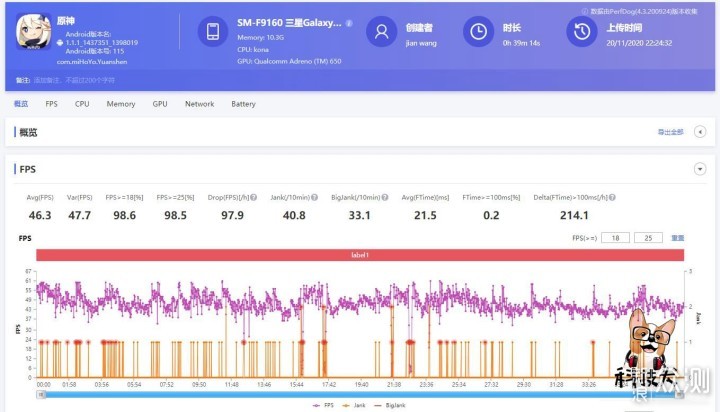Click the Avg(FTime) value 21.5
Image resolution: width=720 pixels, height=412 pixels.
pos(425,215)
